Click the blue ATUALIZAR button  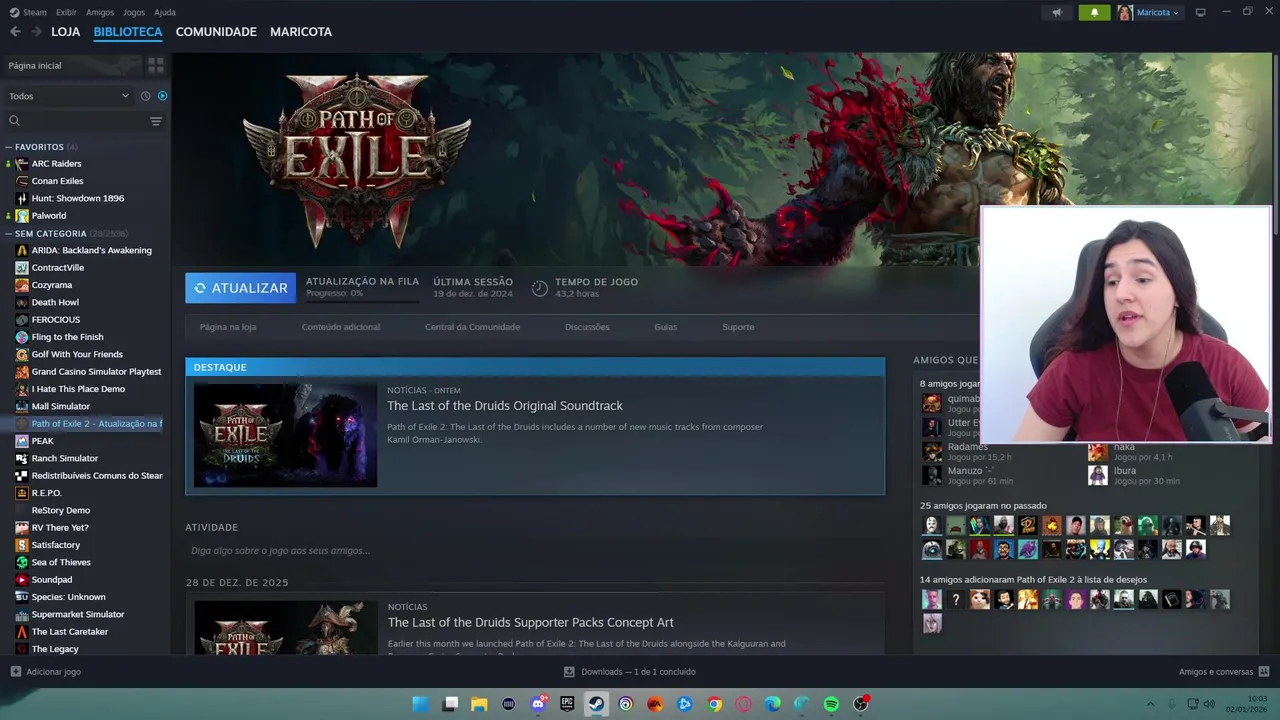pos(240,288)
